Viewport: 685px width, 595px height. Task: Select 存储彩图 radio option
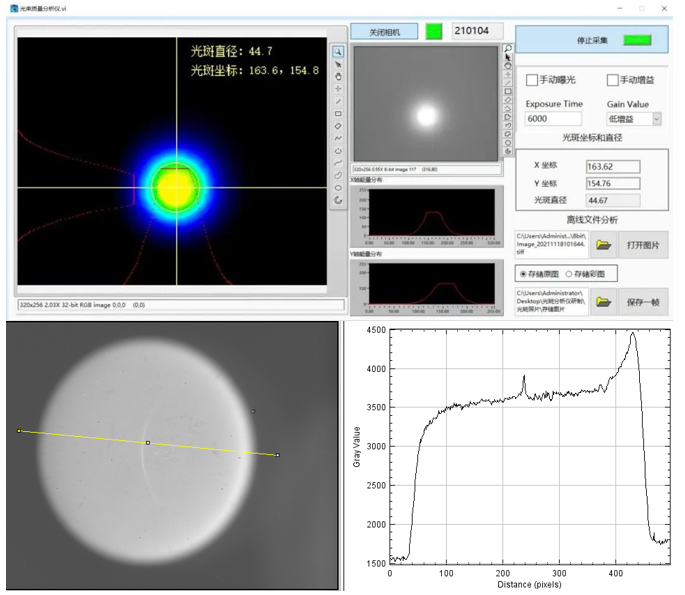(x=569, y=274)
